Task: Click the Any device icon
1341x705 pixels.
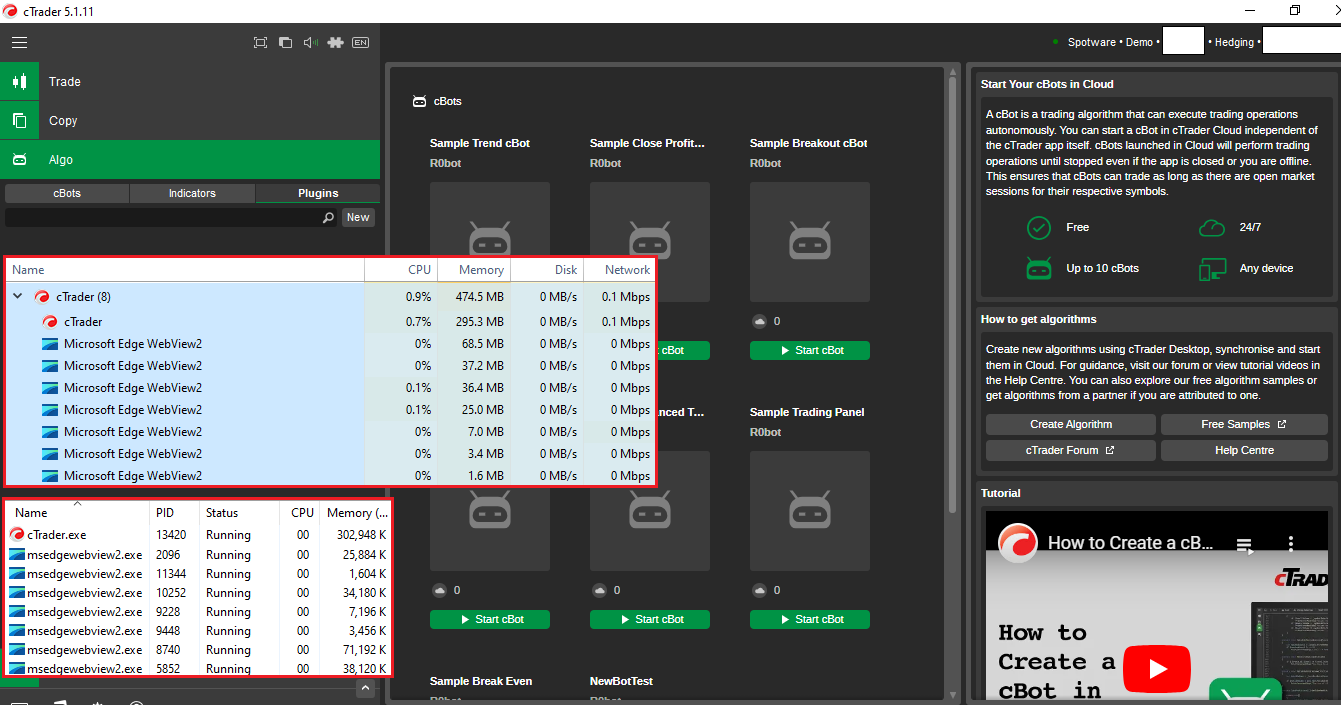Action: point(1212,268)
